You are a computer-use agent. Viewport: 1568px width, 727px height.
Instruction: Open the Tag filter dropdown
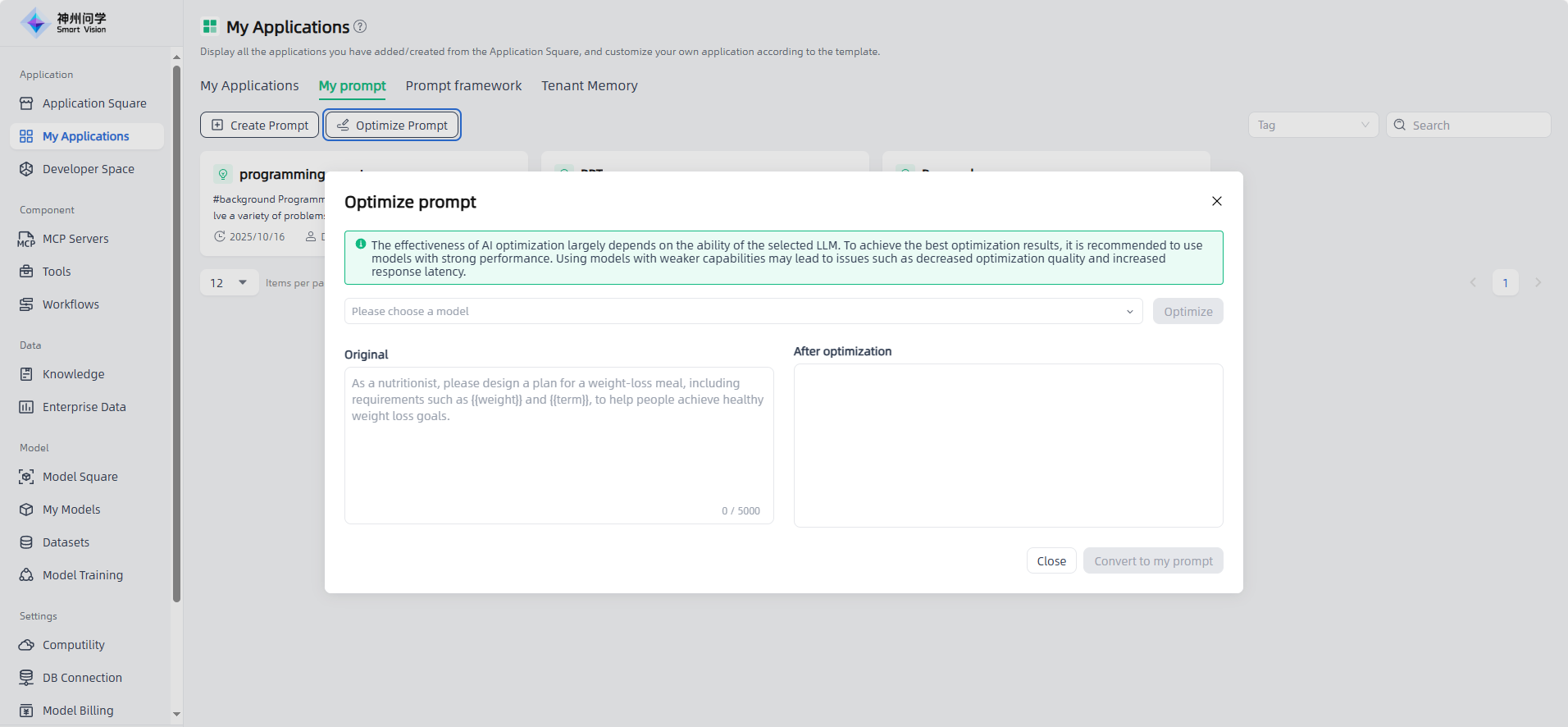pyautogui.click(x=1312, y=125)
